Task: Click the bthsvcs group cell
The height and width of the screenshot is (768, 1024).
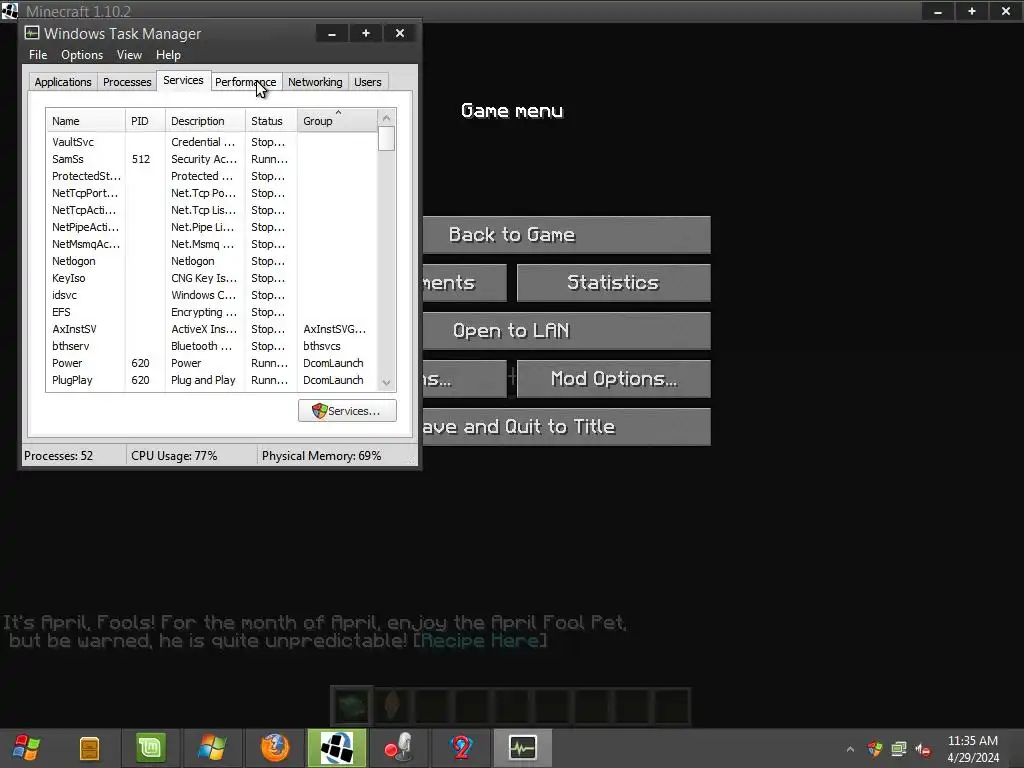Action: coord(322,346)
